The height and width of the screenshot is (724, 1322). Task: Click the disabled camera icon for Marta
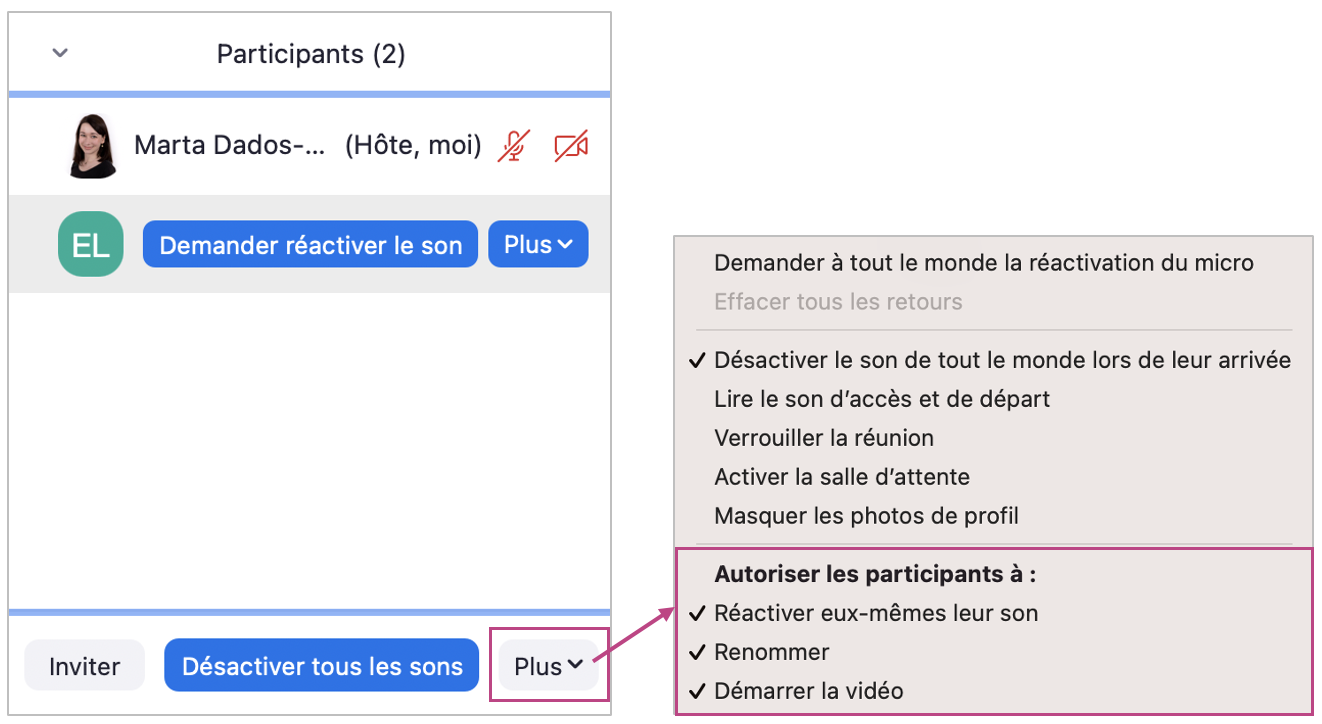click(x=571, y=146)
